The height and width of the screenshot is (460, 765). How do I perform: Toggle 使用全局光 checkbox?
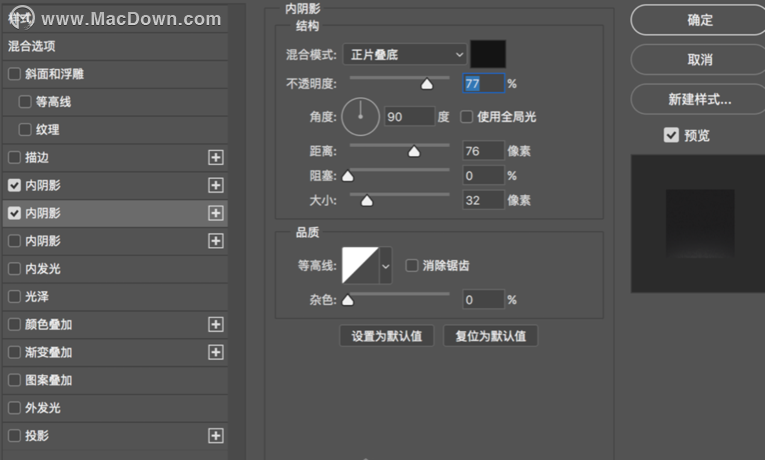click(x=466, y=117)
